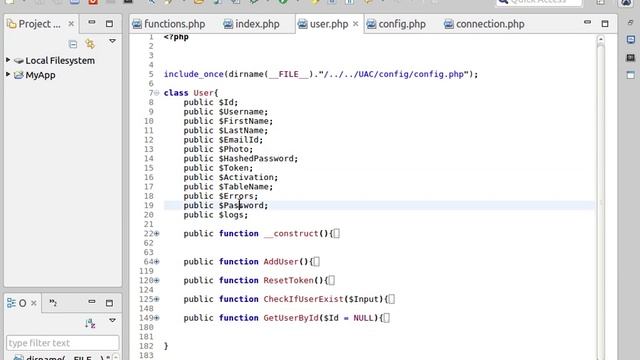Click the editor scroll-up arrow
This screenshot has width=640, height=360.
pos(600,39)
